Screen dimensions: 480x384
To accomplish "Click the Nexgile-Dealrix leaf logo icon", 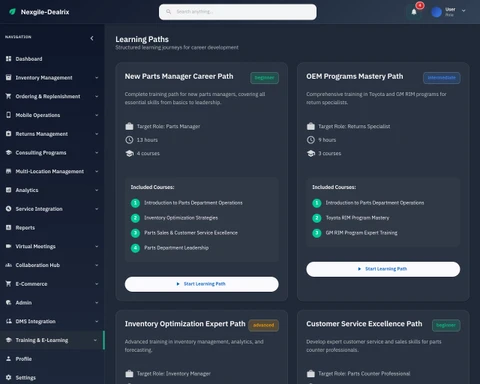I will coord(12,12).
